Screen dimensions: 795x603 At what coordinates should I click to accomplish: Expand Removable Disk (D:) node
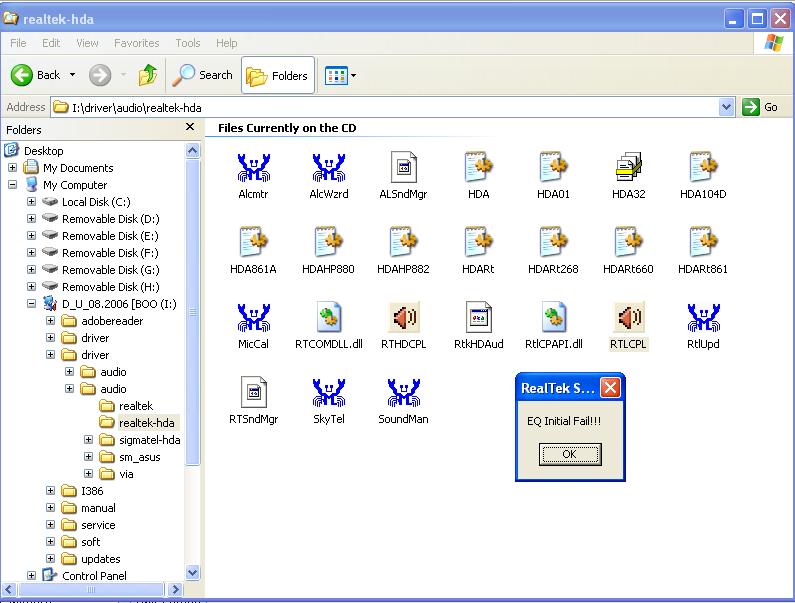(x=31, y=219)
